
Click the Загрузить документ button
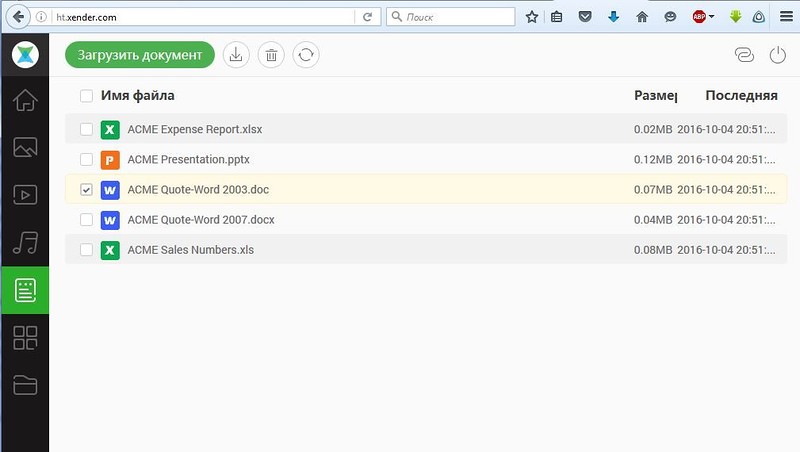click(140, 55)
